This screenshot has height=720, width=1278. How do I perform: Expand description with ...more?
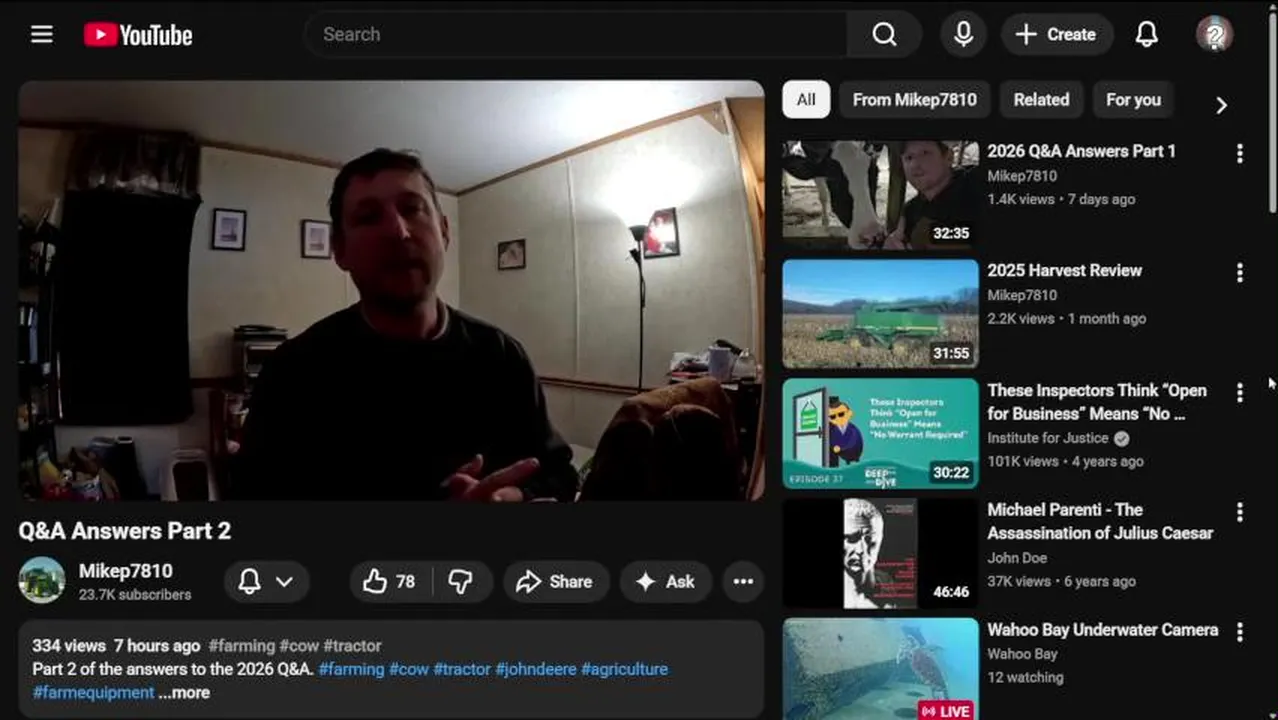tap(184, 693)
